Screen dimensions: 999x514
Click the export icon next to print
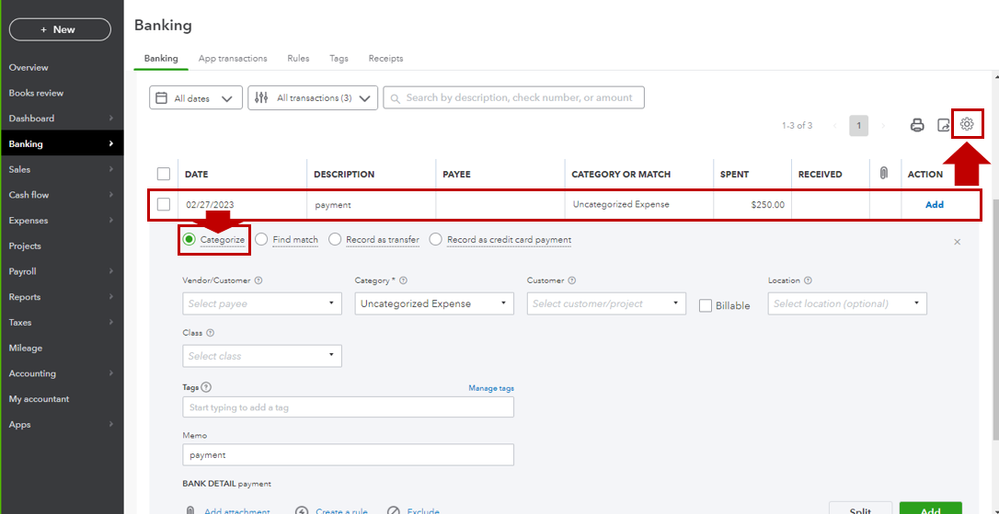pyautogui.click(x=943, y=125)
